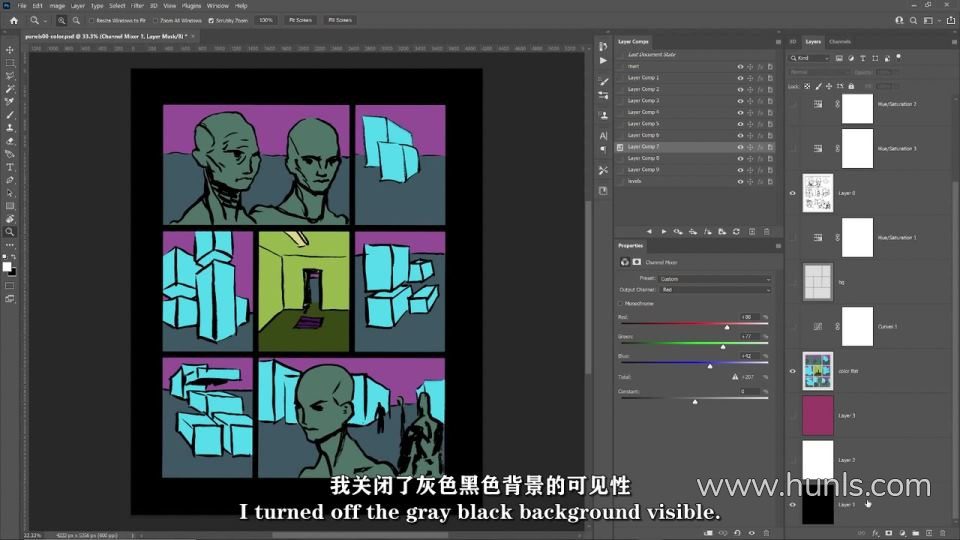Open the Window menu
This screenshot has height=540, width=960.
click(217, 6)
